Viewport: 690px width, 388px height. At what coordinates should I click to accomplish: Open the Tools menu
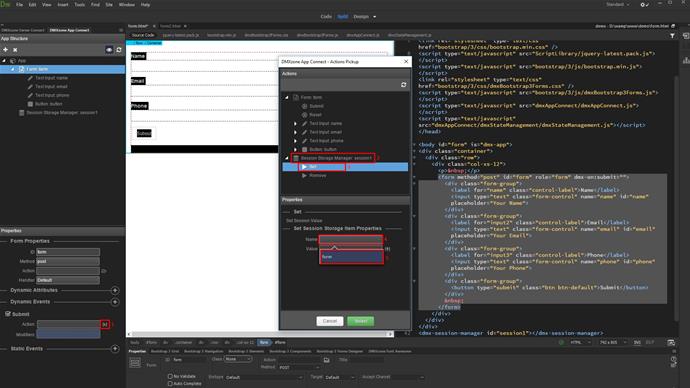(79, 4)
